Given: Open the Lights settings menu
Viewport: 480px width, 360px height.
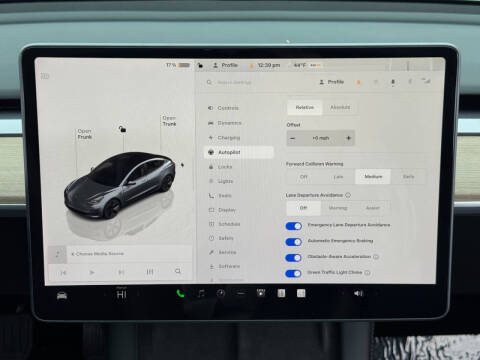Looking at the screenshot, I should coord(221,181).
